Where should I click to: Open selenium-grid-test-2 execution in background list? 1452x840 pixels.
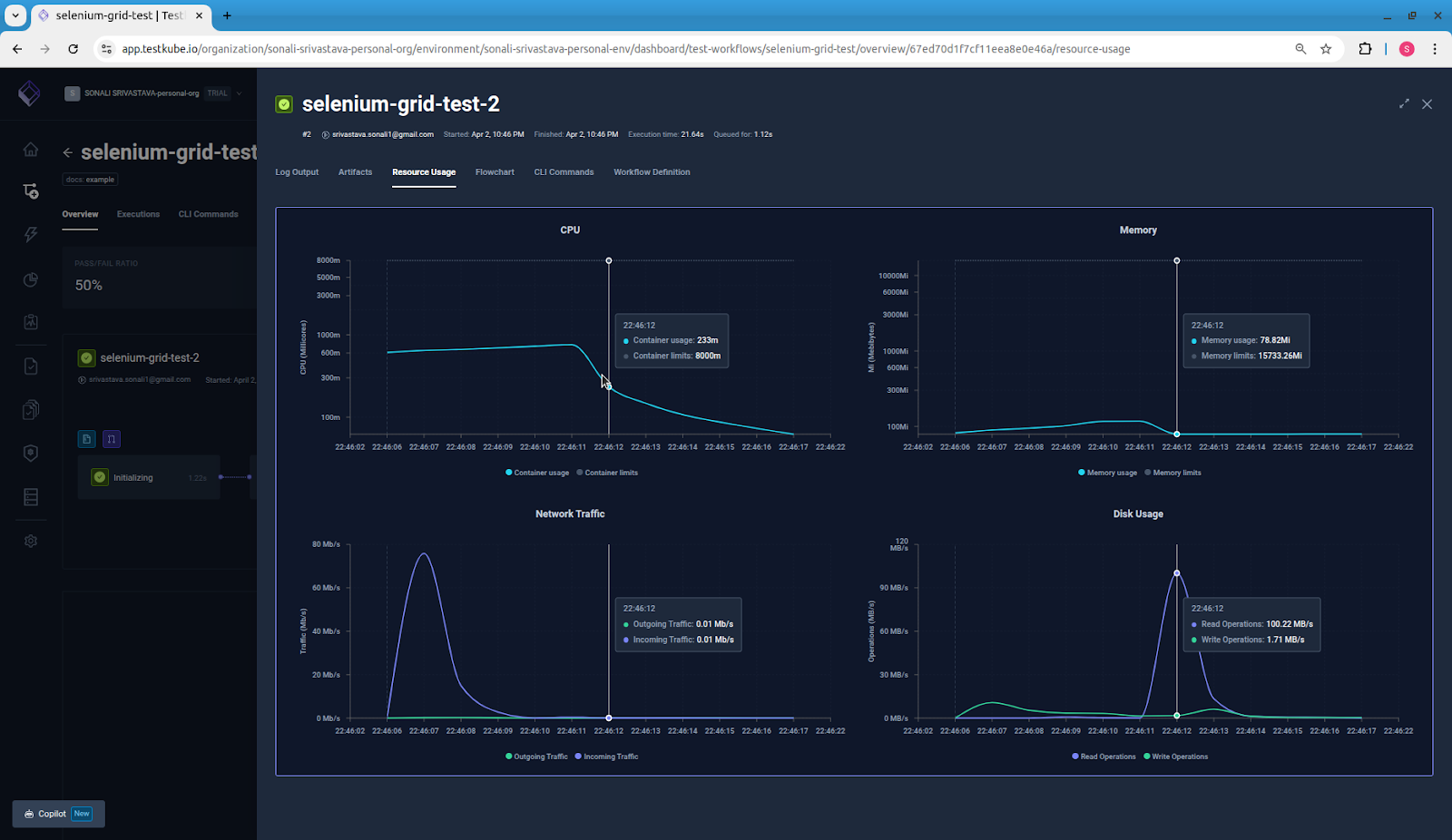(150, 358)
